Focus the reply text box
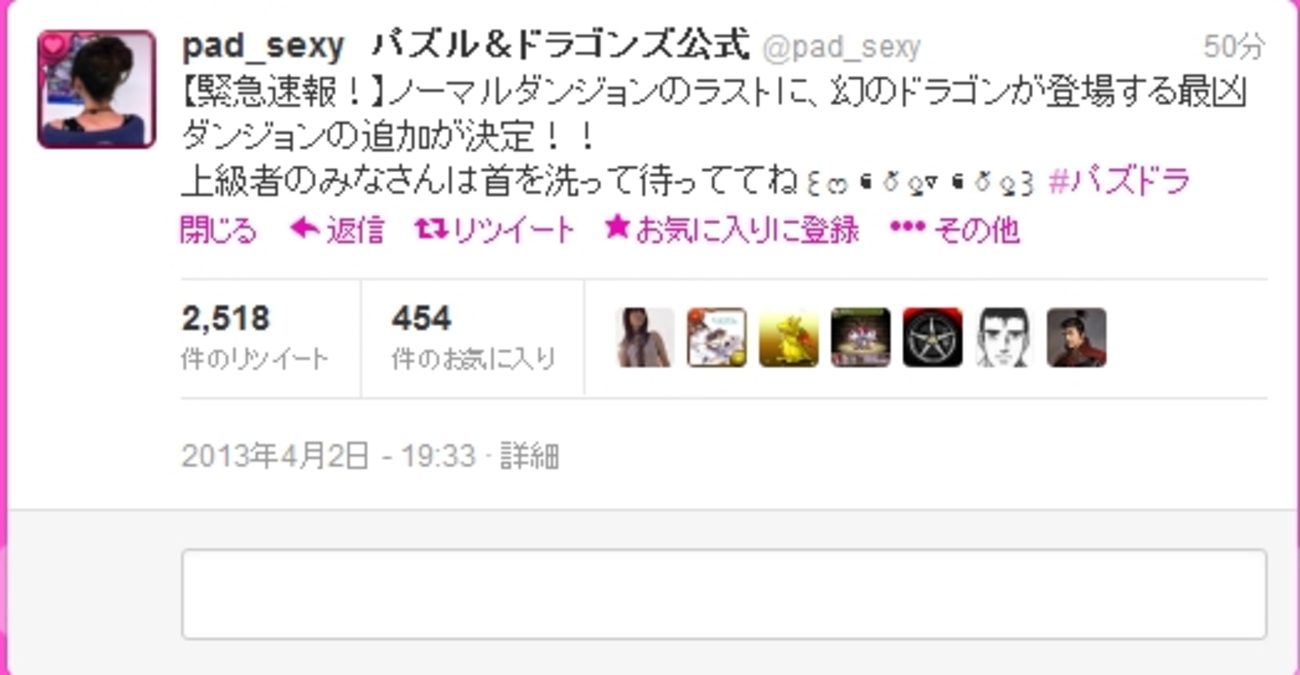 (724, 594)
